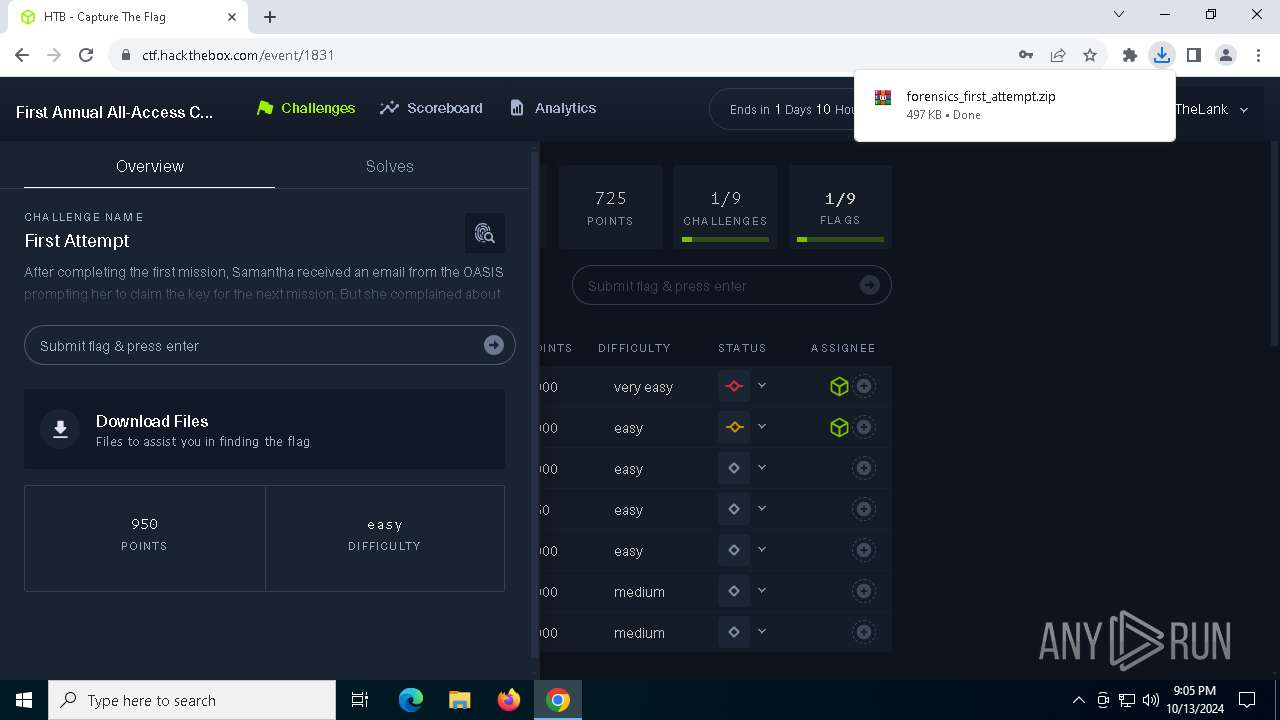Bookmark this page with the star icon
Screen dimensions: 1280x720
(x=1090, y=55)
